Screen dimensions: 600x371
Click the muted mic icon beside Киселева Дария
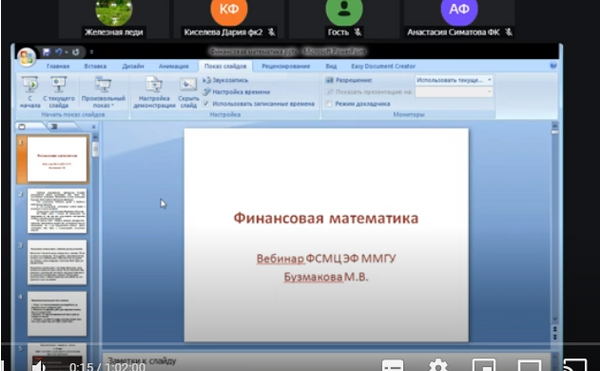tap(271, 32)
